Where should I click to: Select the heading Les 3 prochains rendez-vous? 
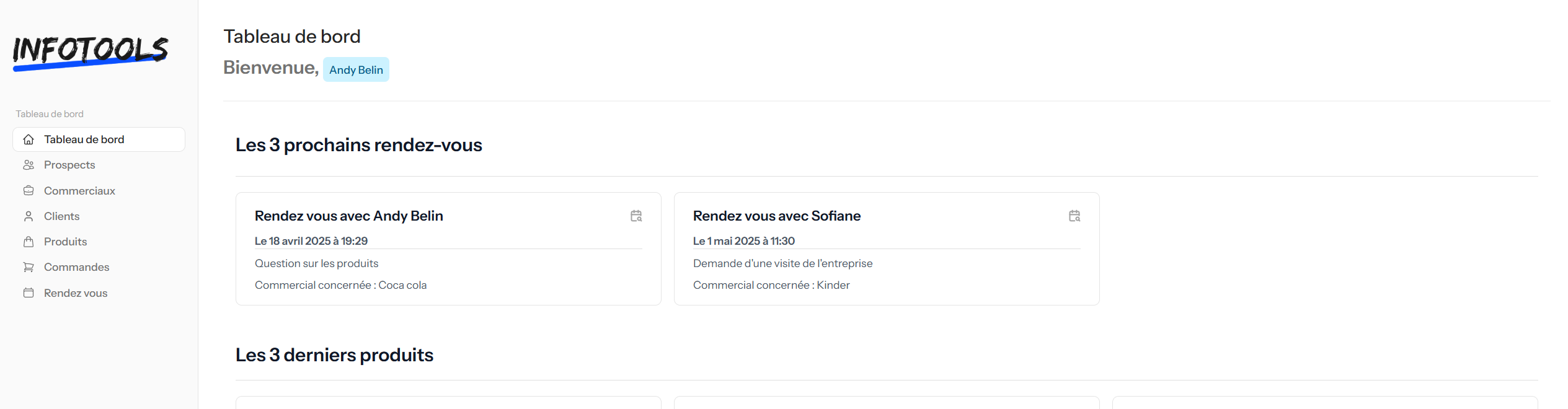point(358,145)
